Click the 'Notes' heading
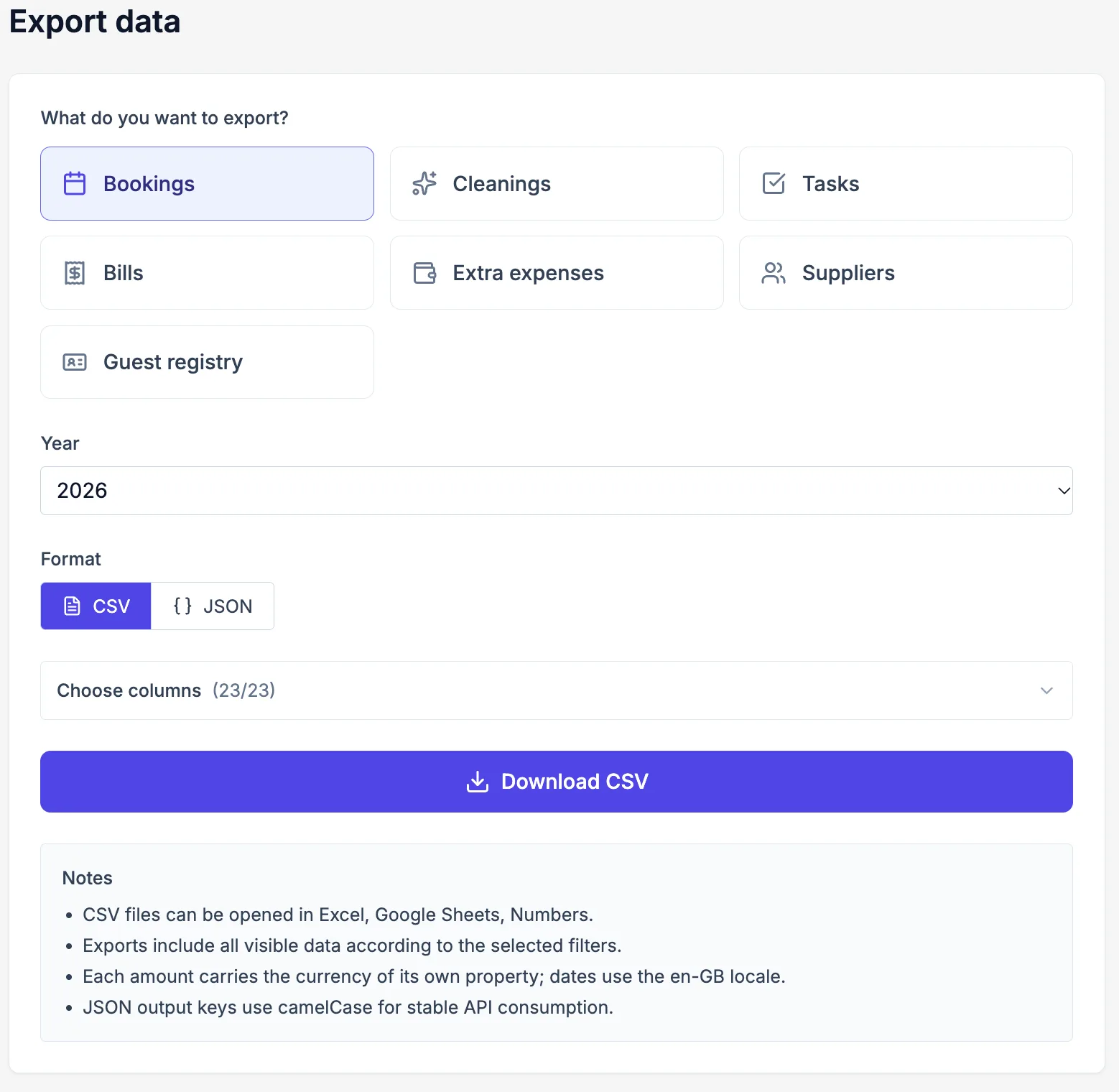Screen dimensions: 1119x1092 (x=88, y=878)
